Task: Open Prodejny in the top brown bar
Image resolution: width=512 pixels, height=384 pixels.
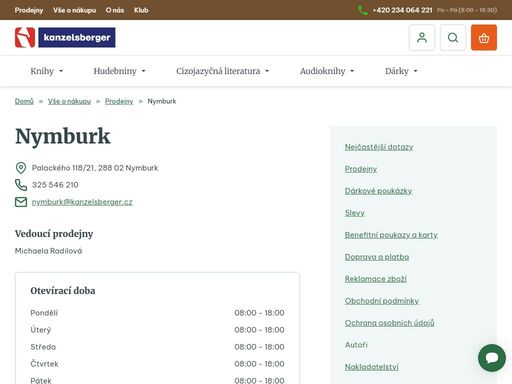Action: [29, 10]
